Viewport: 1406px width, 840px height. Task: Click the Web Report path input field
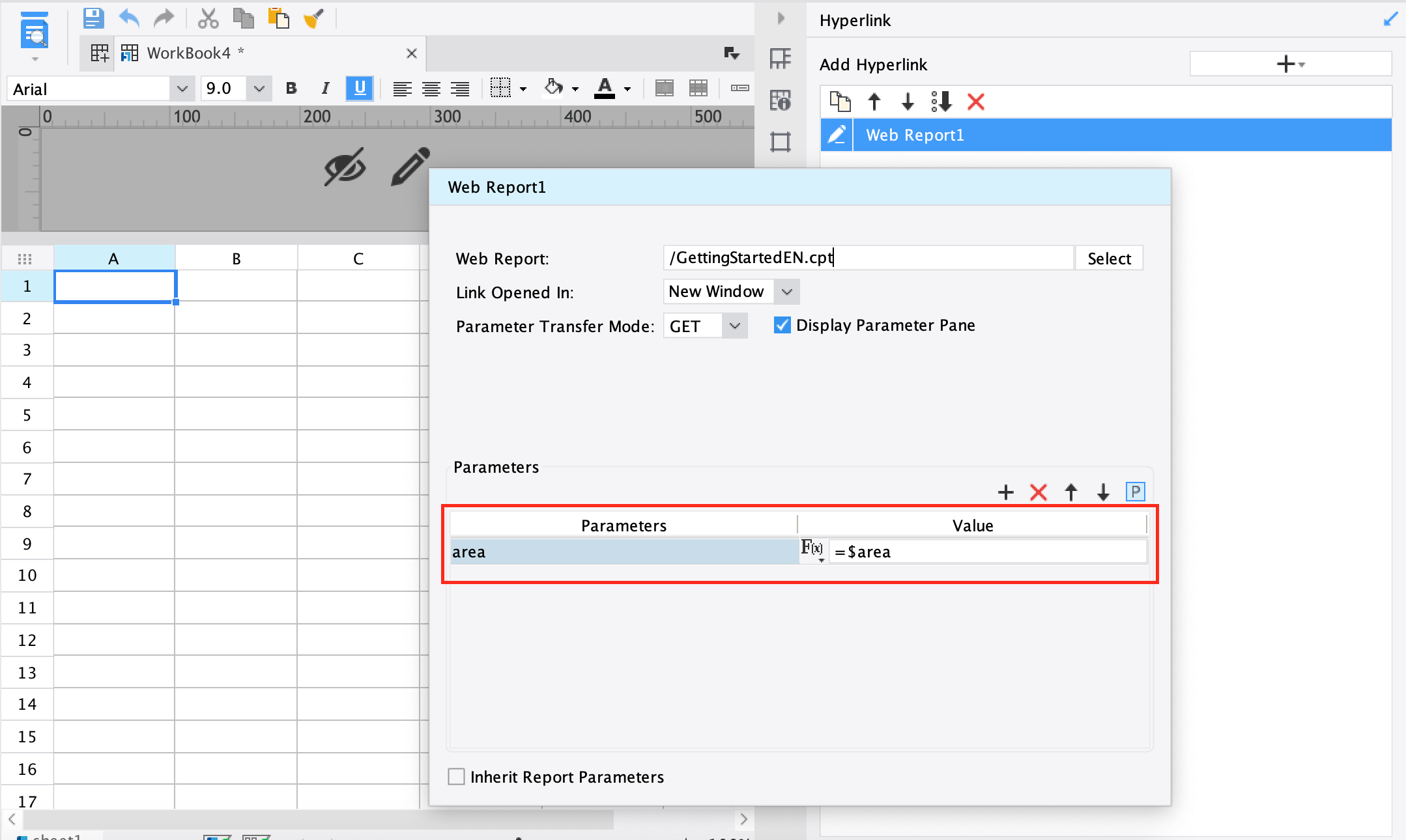(x=868, y=258)
